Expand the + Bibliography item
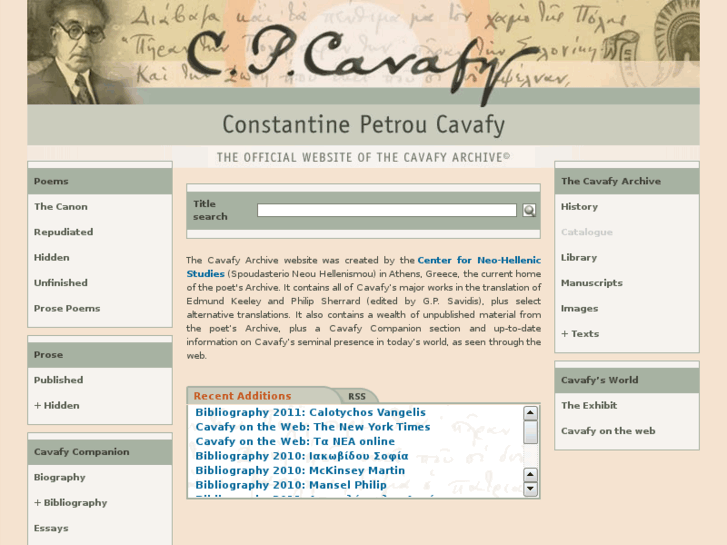 [70, 503]
